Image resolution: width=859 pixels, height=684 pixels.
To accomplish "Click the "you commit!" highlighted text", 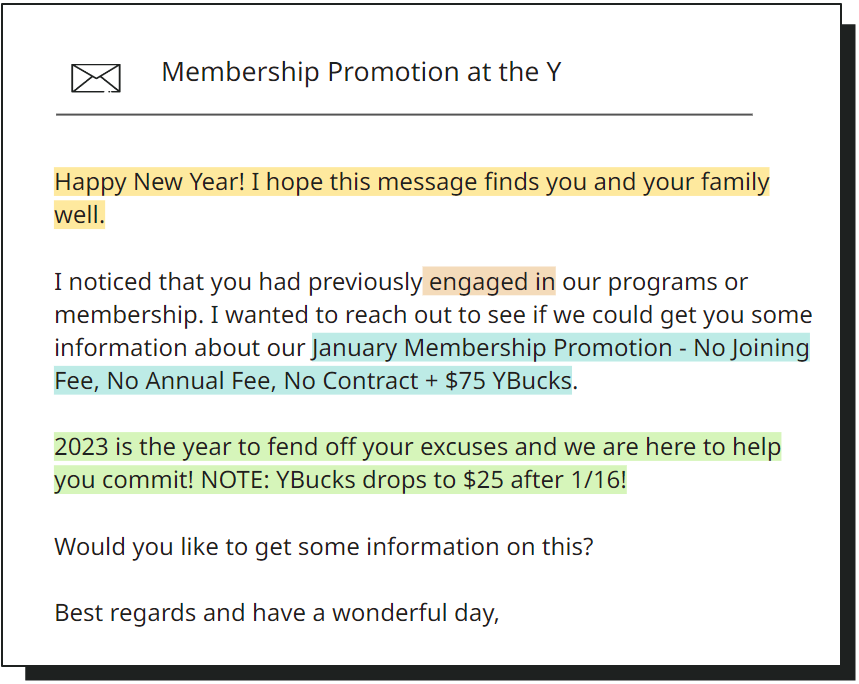I will pos(124,480).
